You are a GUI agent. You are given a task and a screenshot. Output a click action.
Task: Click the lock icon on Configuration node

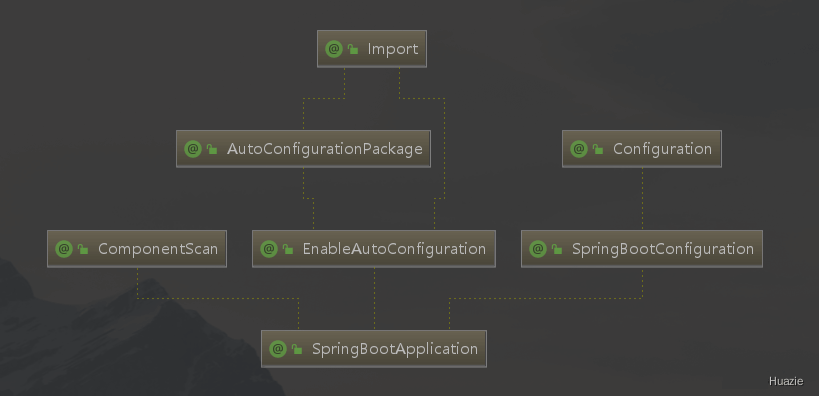(598, 149)
